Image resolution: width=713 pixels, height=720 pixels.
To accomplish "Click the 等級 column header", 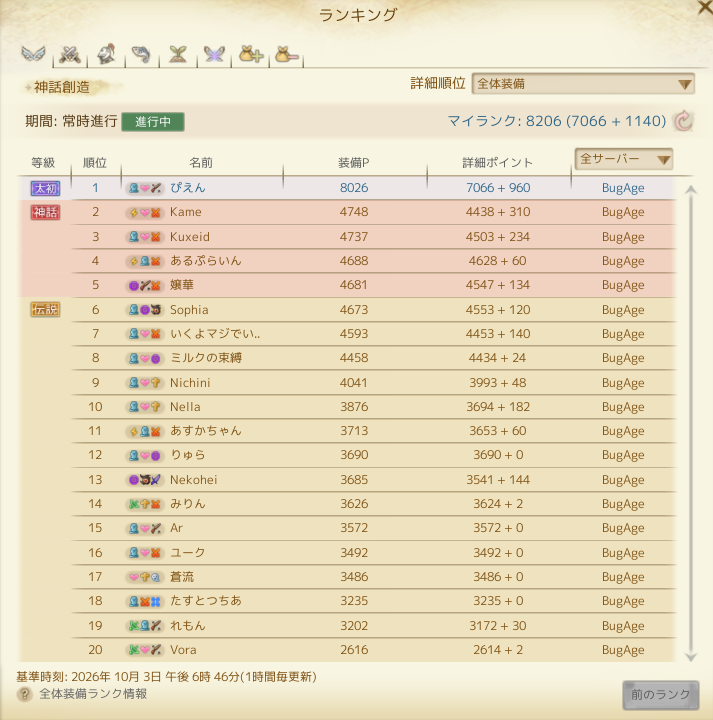I will [x=43, y=163].
